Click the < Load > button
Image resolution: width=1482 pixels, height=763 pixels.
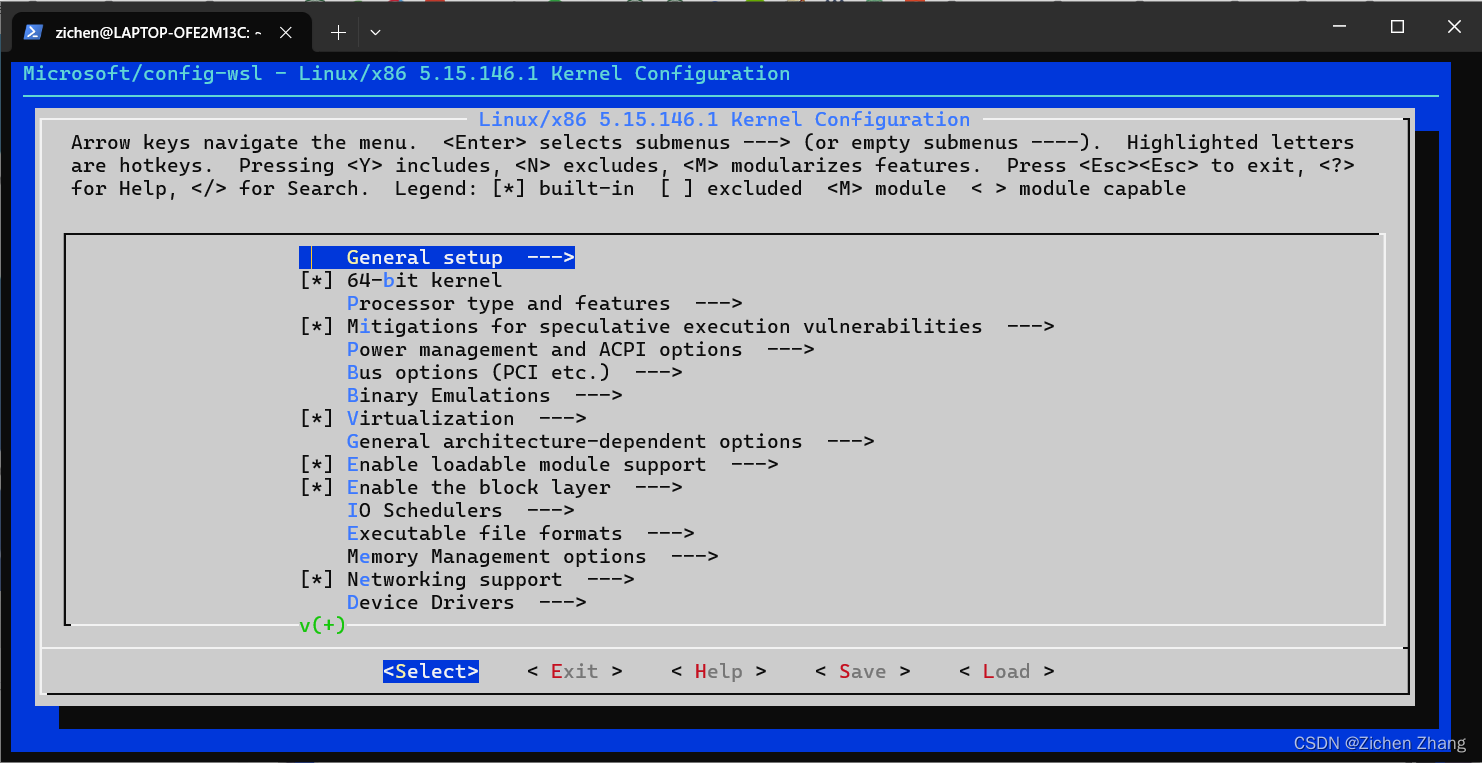coord(1007,671)
